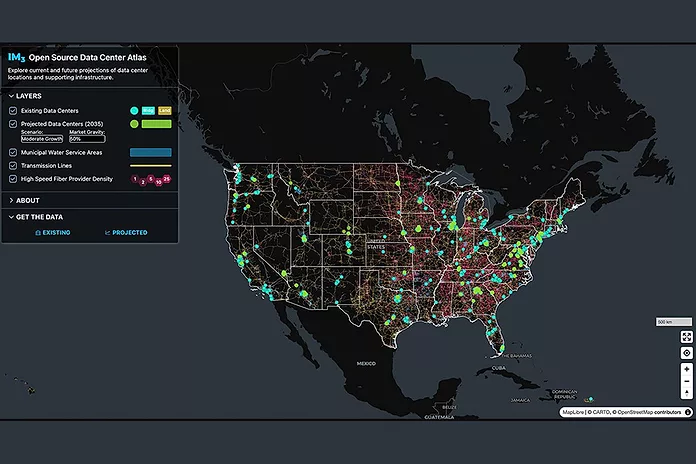Zoom out with the minus button
Viewport: 696px width, 464px height.
click(x=687, y=381)
